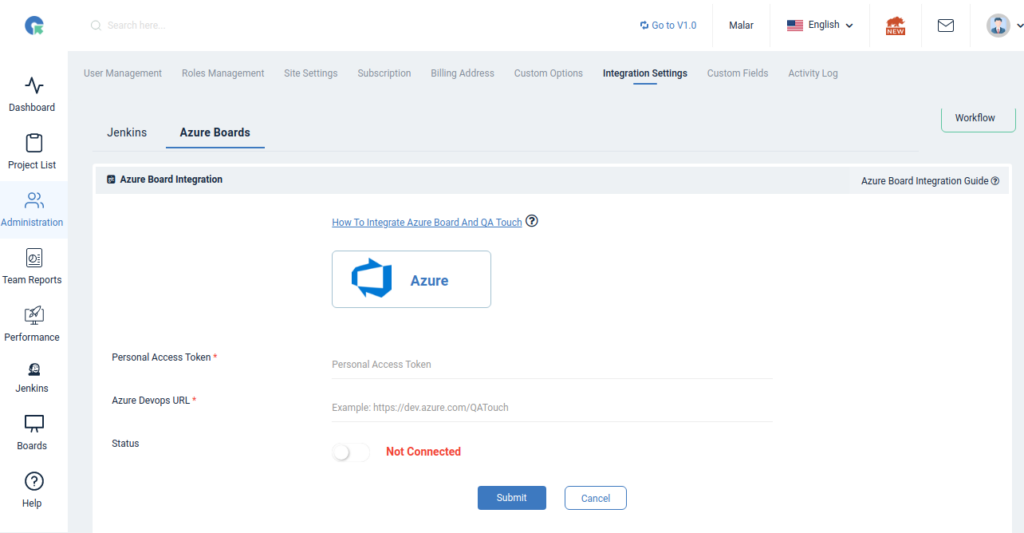Click the blue Submit button
The image size is (1024, 533).
pyautogui.click(x=512, y=498)
